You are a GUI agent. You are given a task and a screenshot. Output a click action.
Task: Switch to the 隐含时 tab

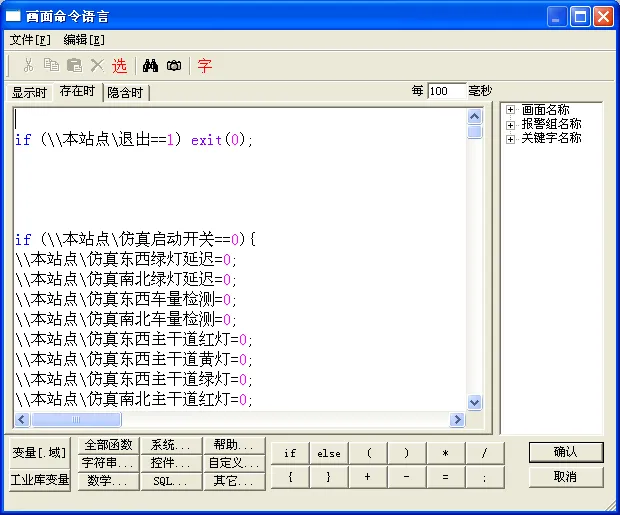pos(126,93)
